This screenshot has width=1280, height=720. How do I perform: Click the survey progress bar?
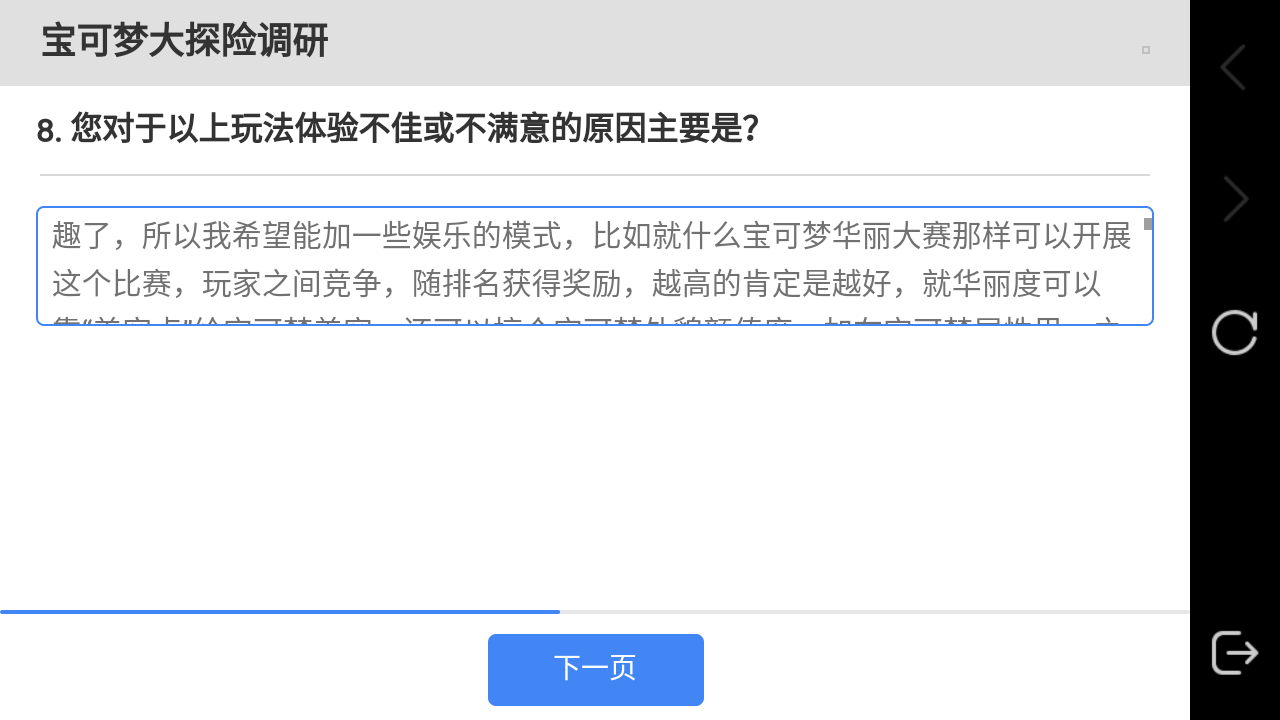point(595,611)
